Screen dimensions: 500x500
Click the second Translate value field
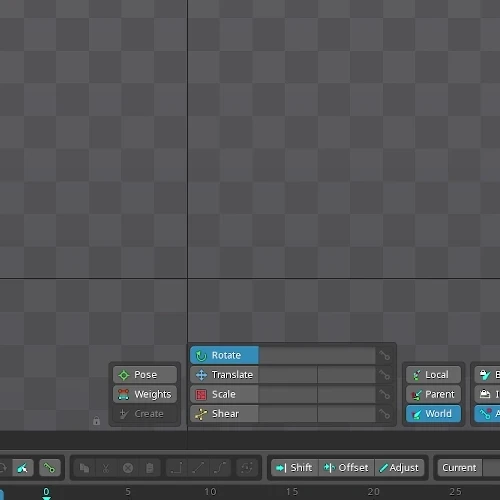pos(347,375)
